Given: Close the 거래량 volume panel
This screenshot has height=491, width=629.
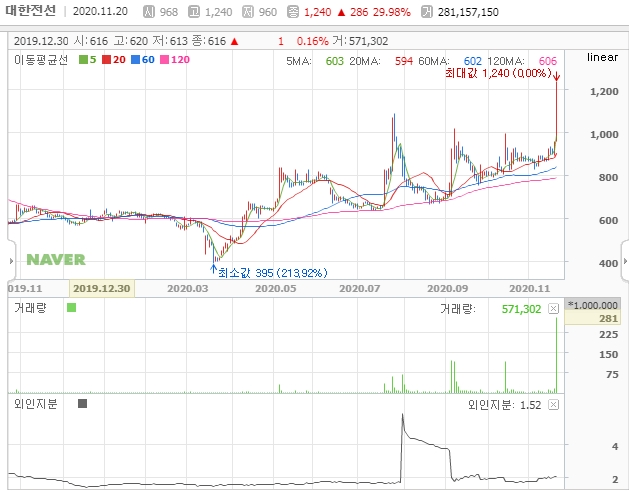Looking at the screenshot, I should tap(554, 308).
